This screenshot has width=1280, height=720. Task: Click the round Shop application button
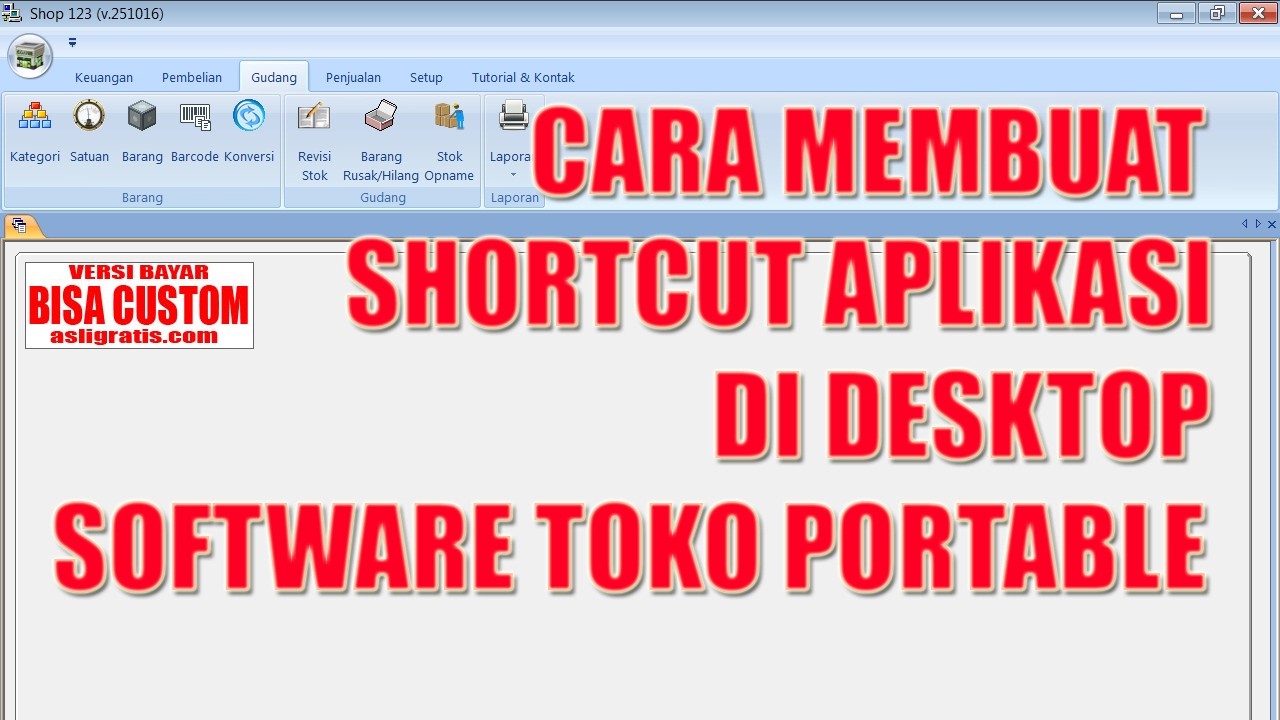coord(30,56)
